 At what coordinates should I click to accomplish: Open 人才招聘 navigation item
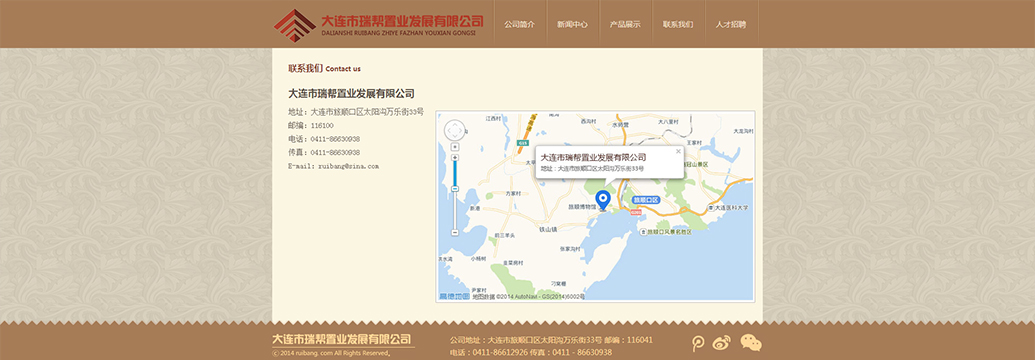(x=731, y=24)
